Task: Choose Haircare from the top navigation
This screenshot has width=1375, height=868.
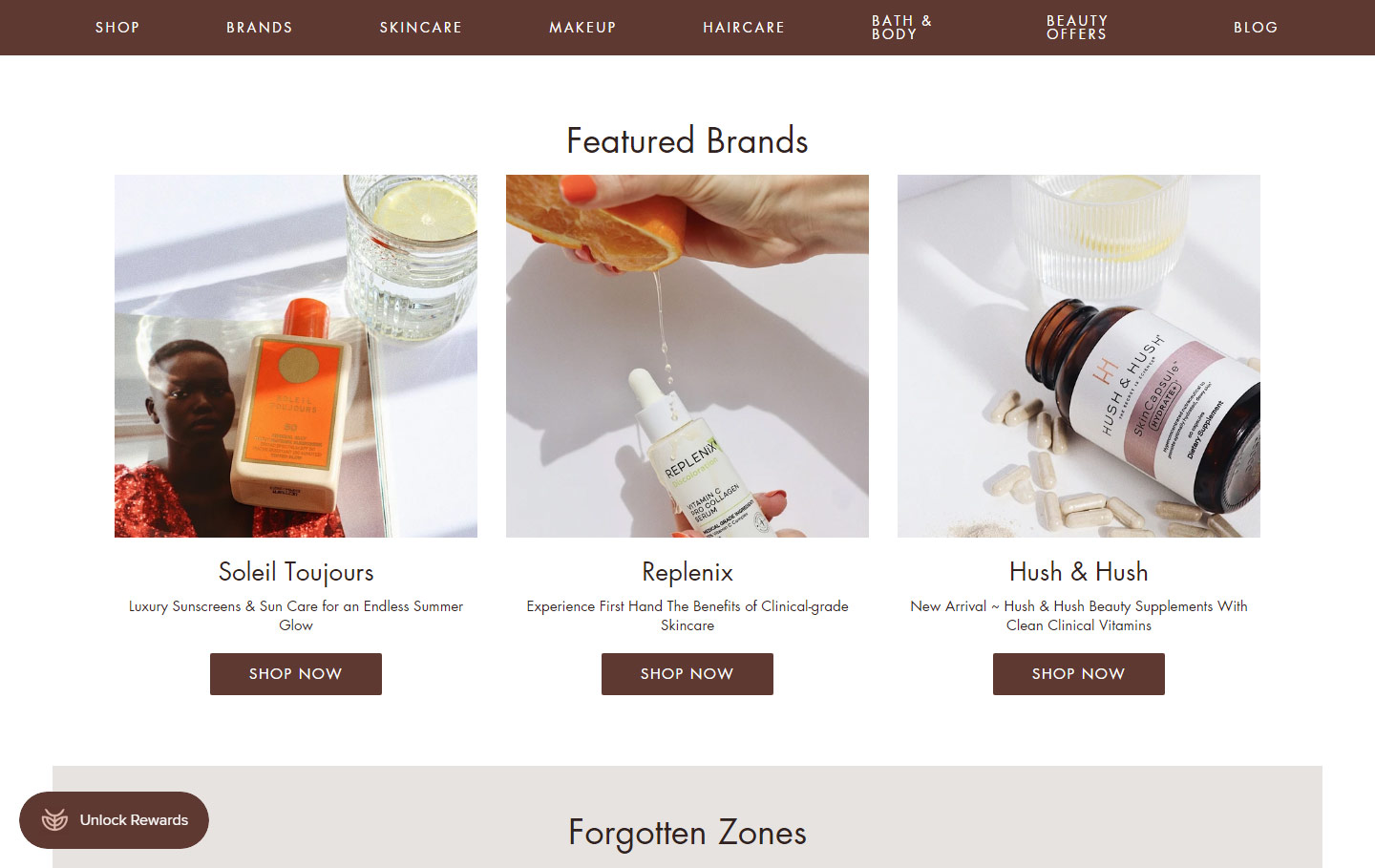Action: pyautogui.click(x=744, y=28)
